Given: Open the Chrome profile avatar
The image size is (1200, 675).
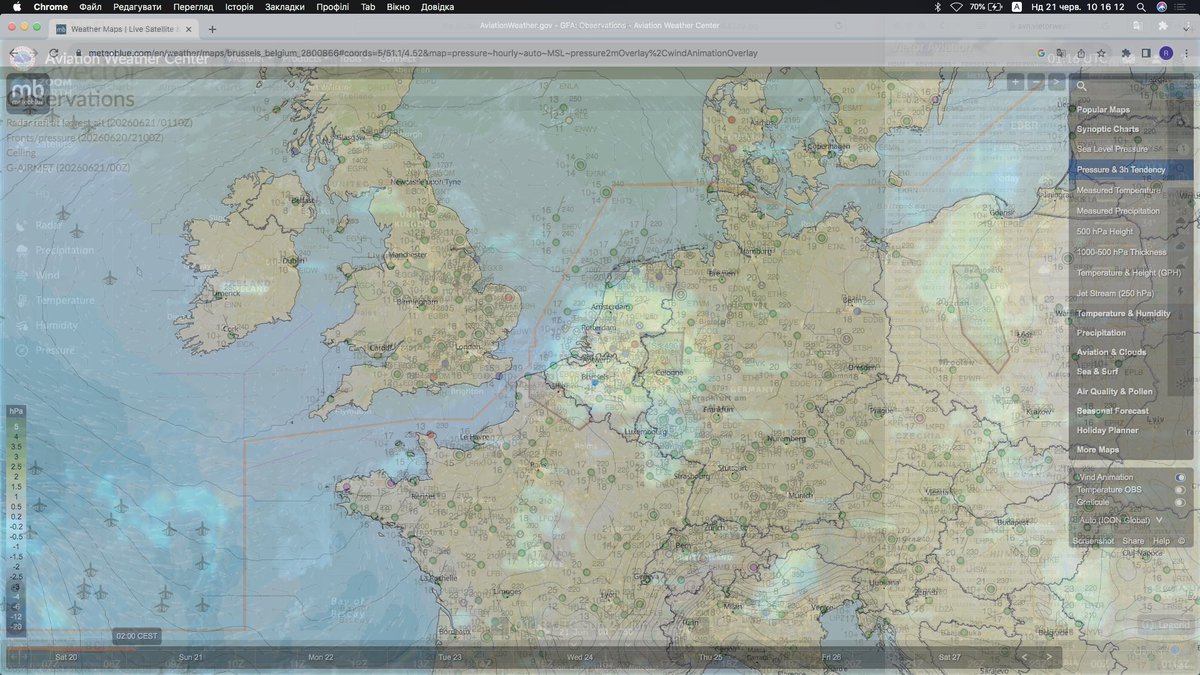Looking at the screenshot, I should pos(1166,53).
